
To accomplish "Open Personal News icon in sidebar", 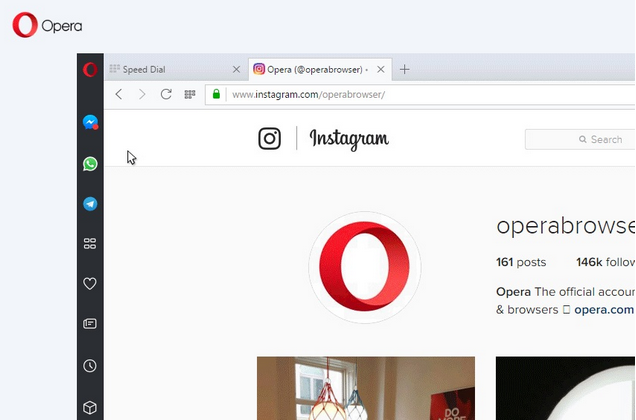I will (90, 323).
